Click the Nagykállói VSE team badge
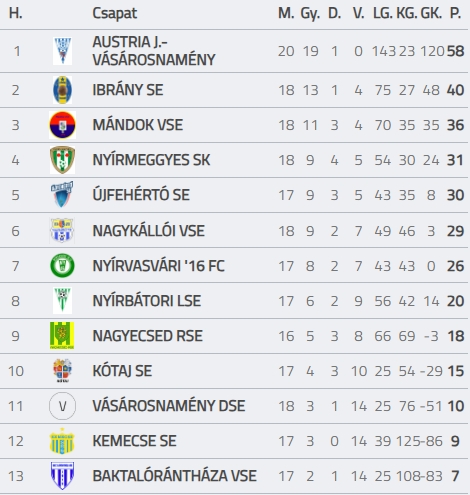The image size is (470, 495). point(62,231)
